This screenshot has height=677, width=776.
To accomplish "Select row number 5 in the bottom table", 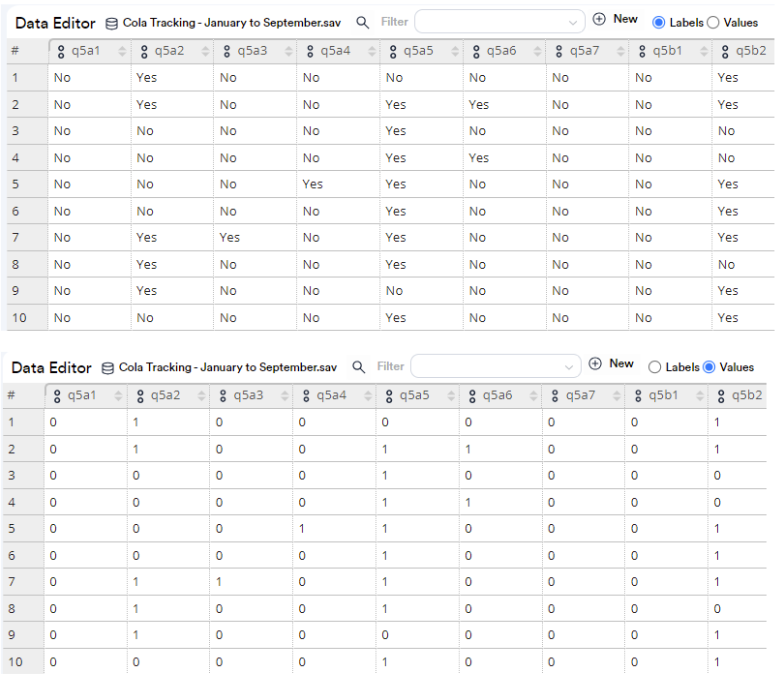I will pyautogui.click(x=12, y=529).
